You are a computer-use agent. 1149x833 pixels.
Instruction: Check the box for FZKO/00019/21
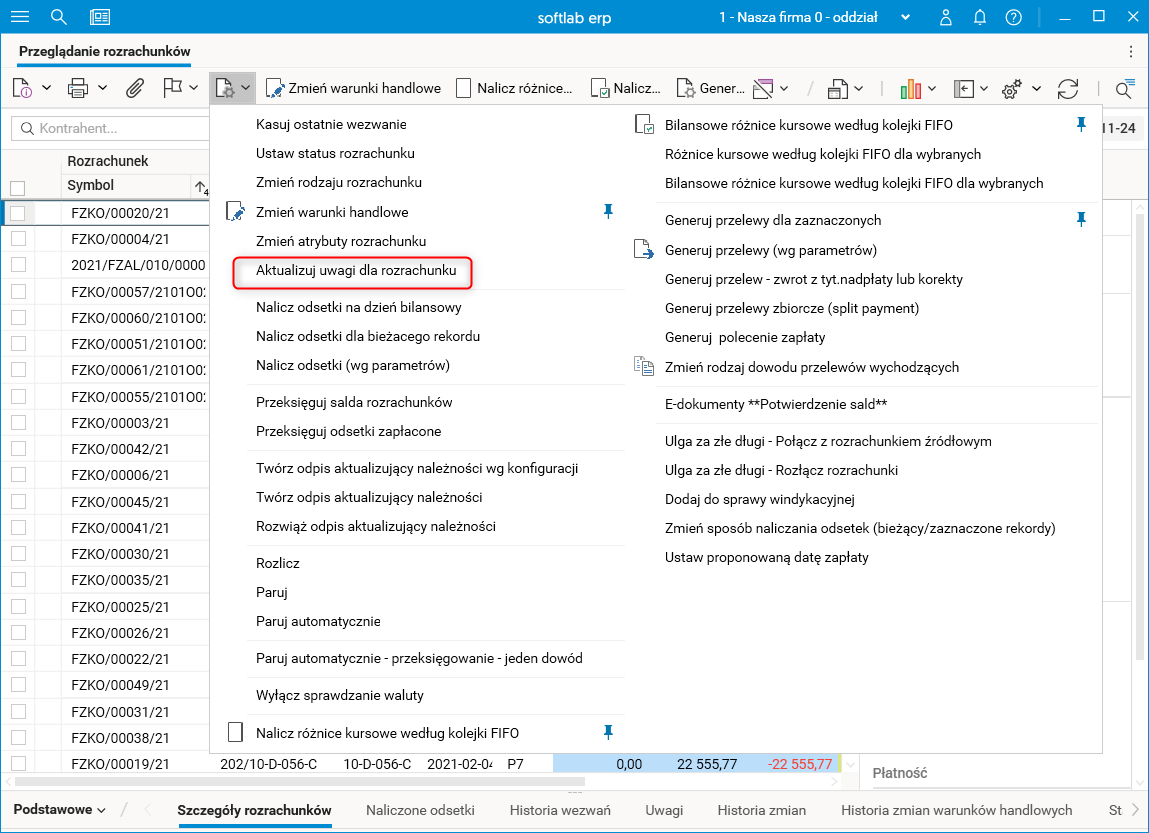point(18,763)
